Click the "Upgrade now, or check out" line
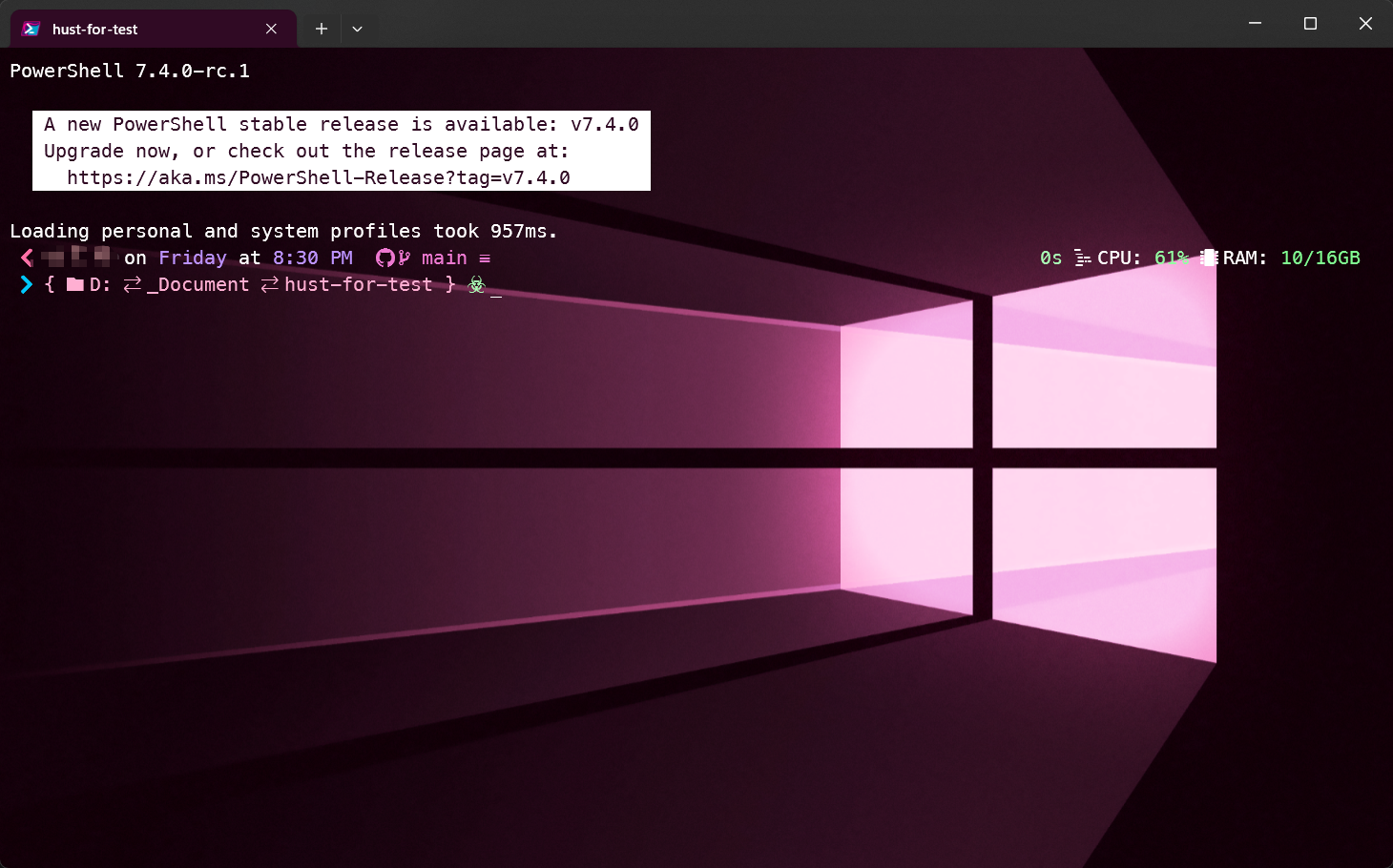1393x868 pixels. (306, 151)
